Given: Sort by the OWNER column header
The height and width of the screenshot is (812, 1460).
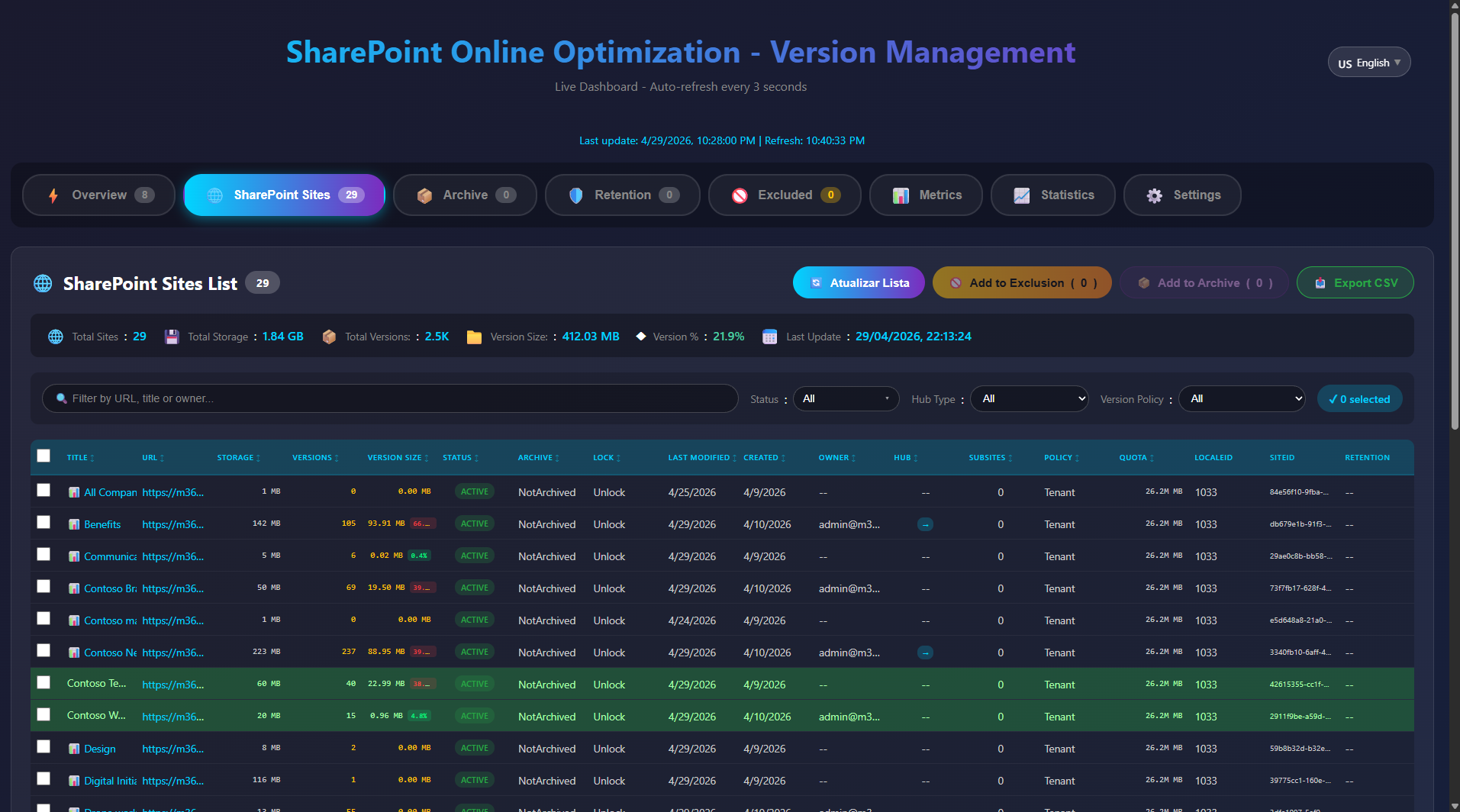Looking at the screenshot, I should pyautogui.click(x=836, y=458).
